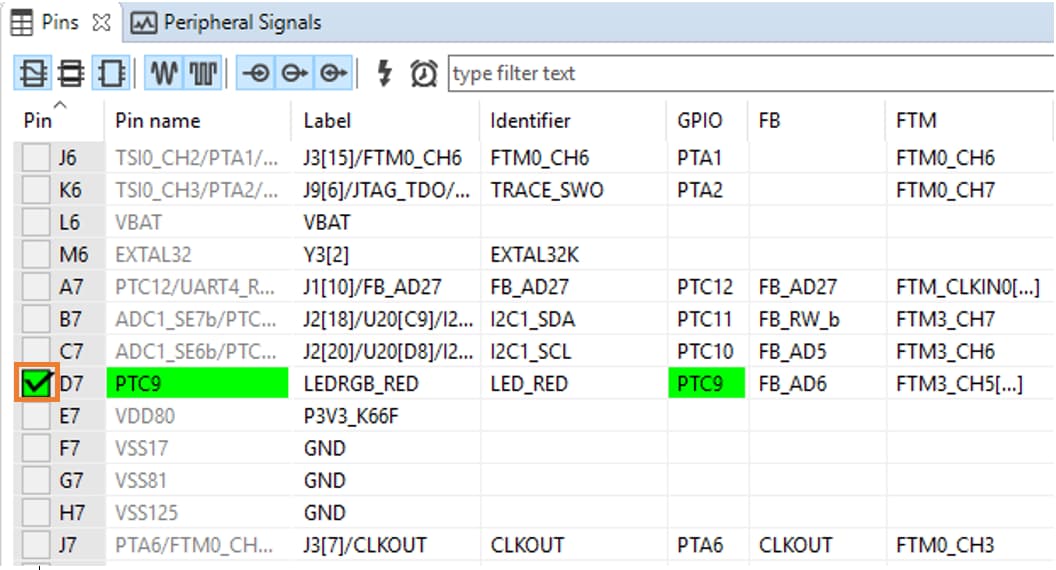Click the type filter text field
This screenshot has width=1056, height=570.
coord(750,73)
